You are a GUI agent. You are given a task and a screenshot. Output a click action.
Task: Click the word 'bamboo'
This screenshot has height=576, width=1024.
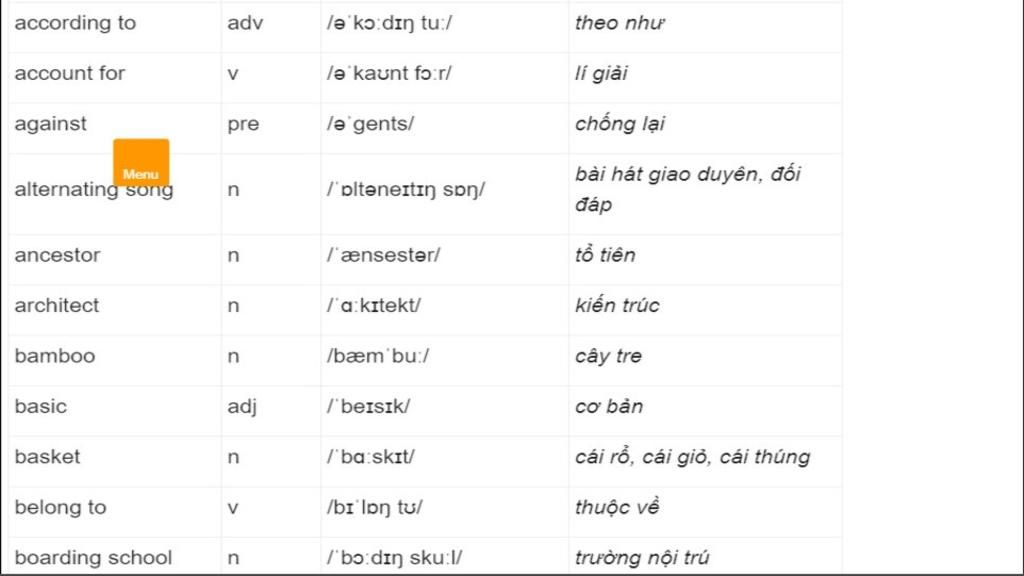[55, 356]
